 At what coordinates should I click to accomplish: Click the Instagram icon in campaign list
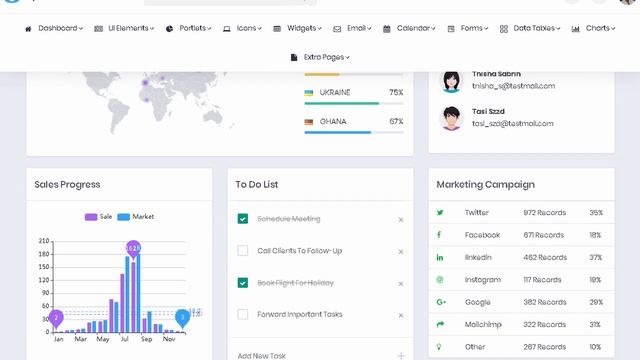point(440,280)
